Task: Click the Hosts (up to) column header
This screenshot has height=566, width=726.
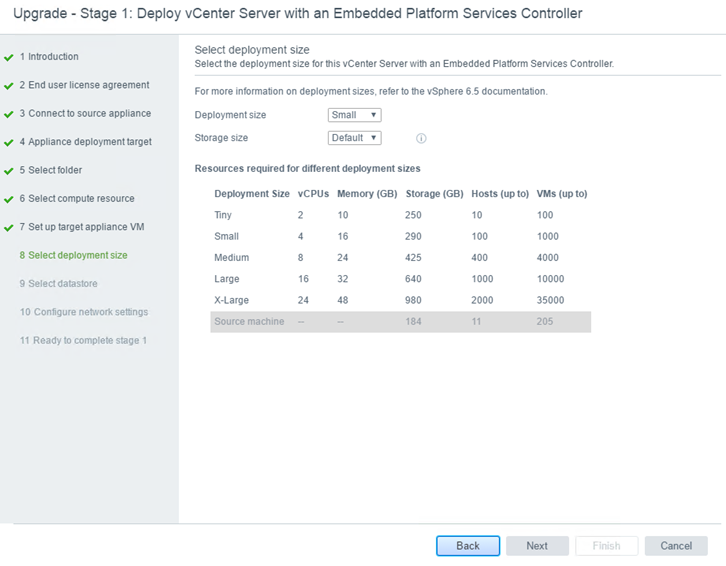Action: (500, 194)
